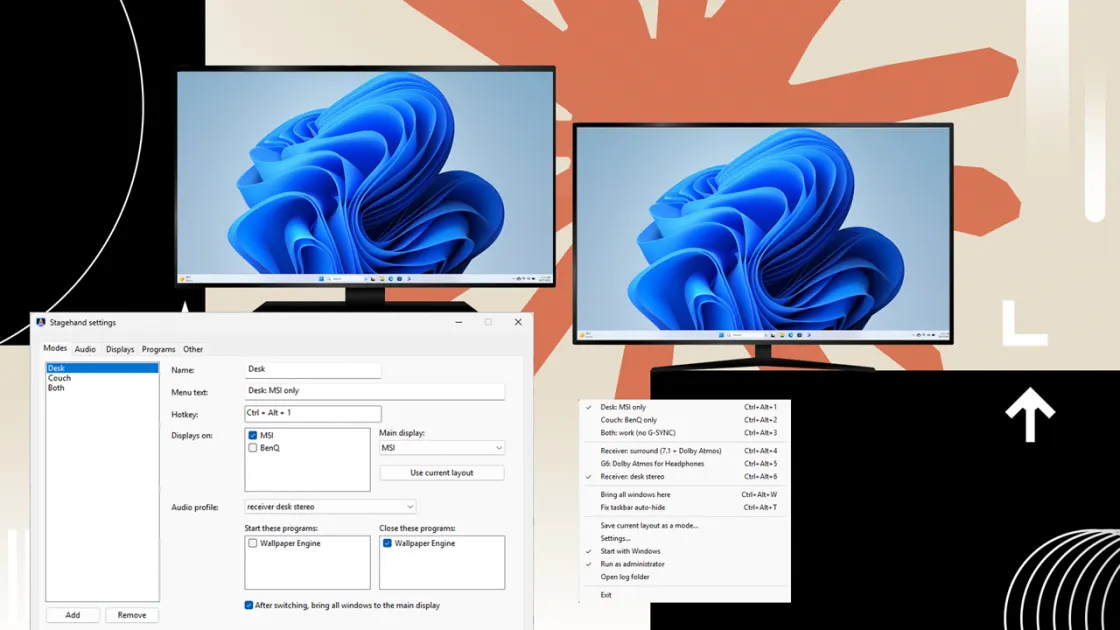The image size is (1120, 630).
Task: Click the Remove button below the modes list
Action: [131, 615]
